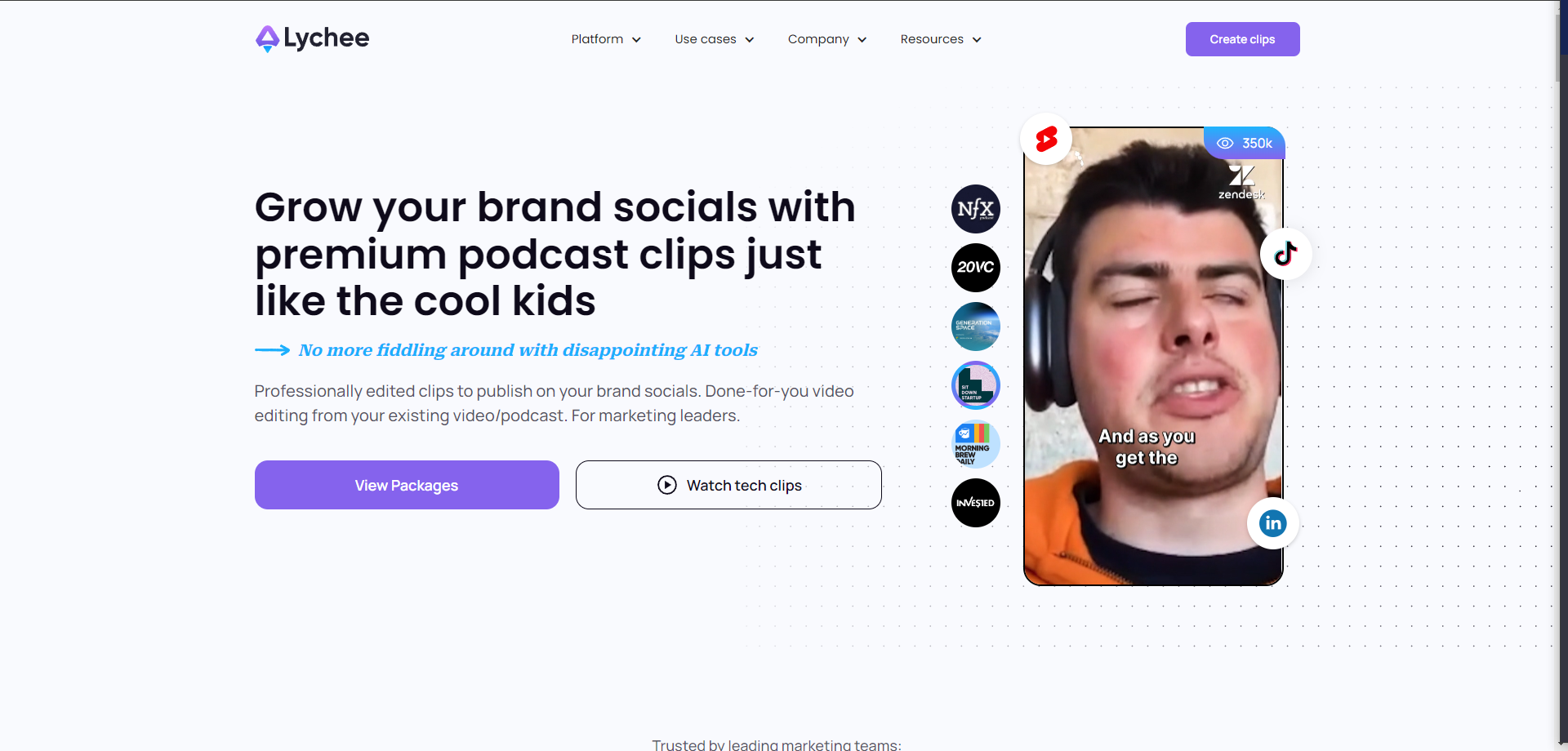The image size is (1568, 751).
Task: Select the NfX podcast circle icon
Action: click(x=975, y=209)
